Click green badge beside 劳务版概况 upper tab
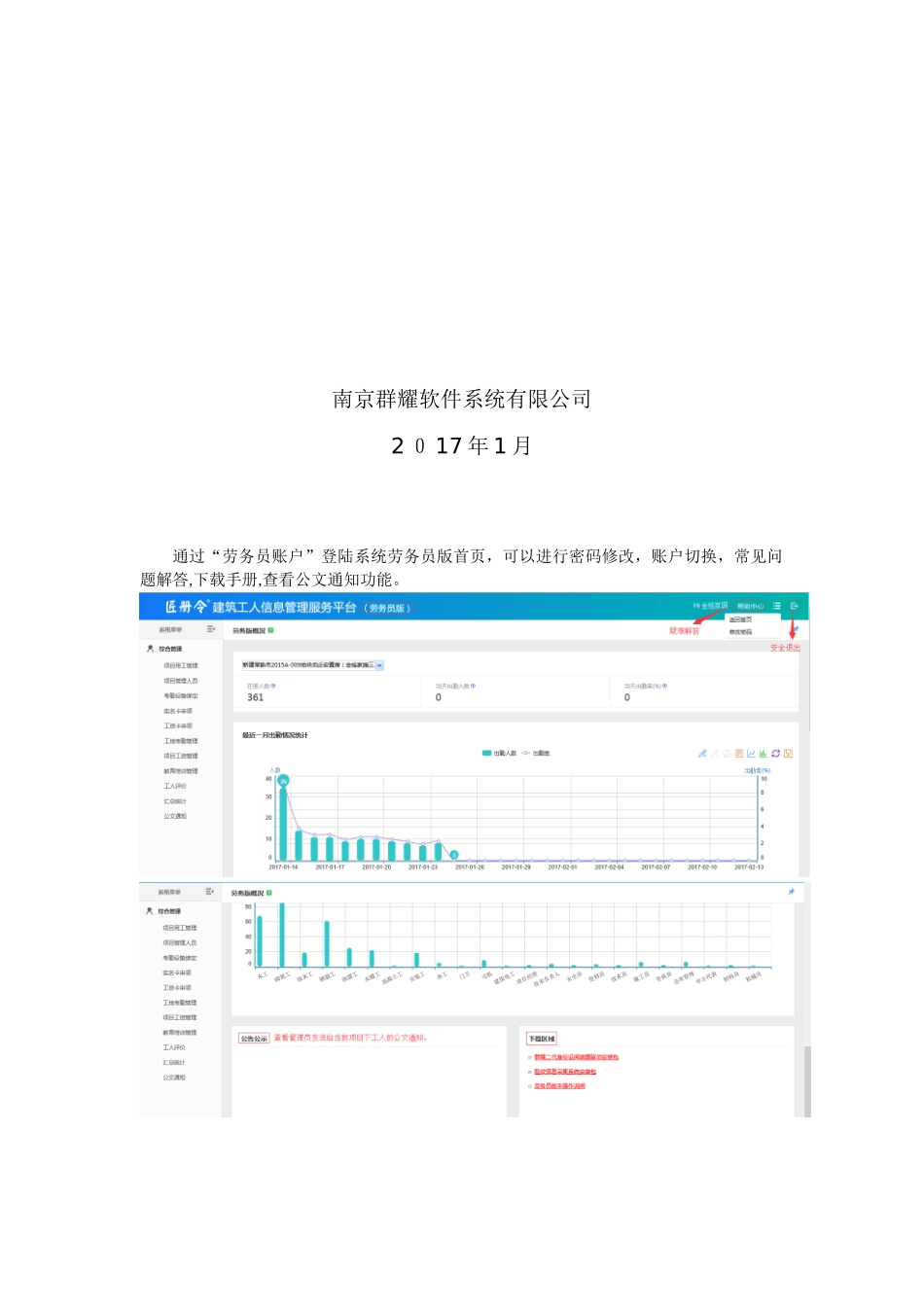Viewport: 924px width, 1307px height. pos(270,630)
